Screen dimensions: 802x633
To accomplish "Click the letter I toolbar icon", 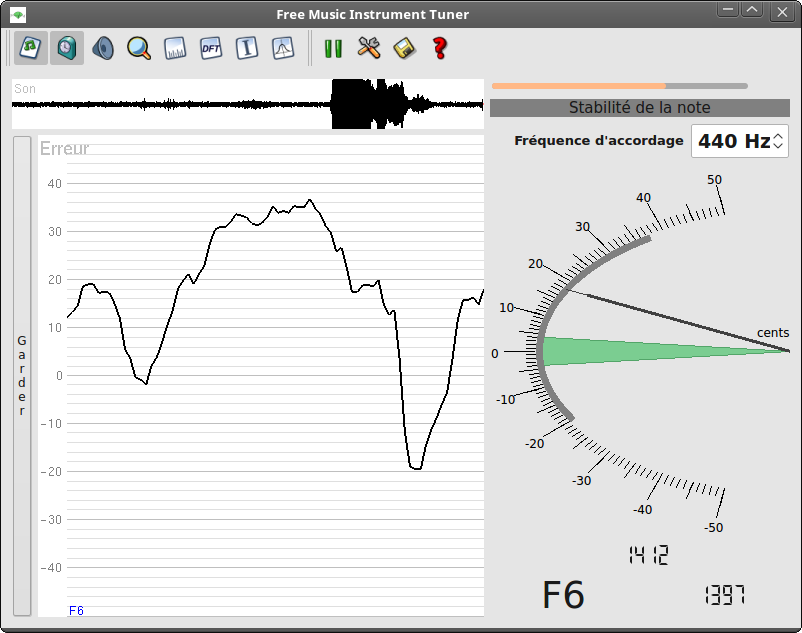I will point(247,49).
